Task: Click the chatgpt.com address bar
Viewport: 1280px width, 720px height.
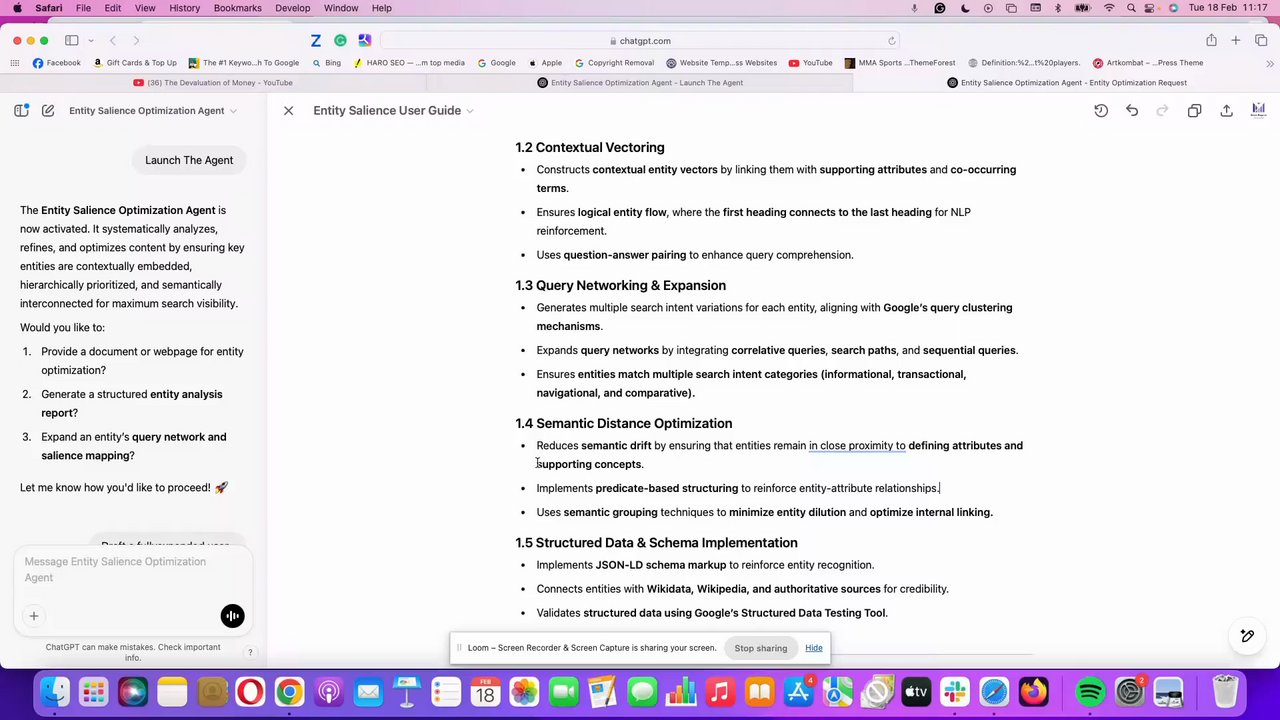Action: pyautogui.click(x=640, y=41)
